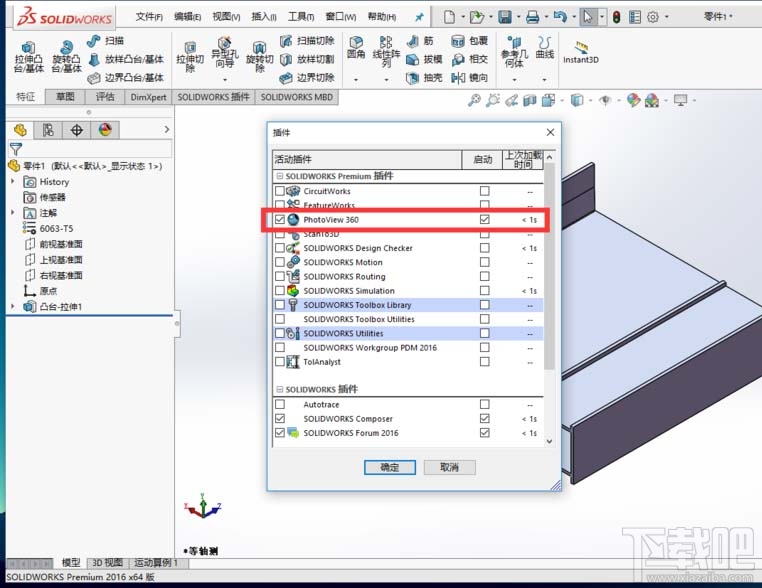This screenshot has height=588, width=762.
Task: Collapse the SOLIDWORKS 插件 group
Action: point(279,389)
